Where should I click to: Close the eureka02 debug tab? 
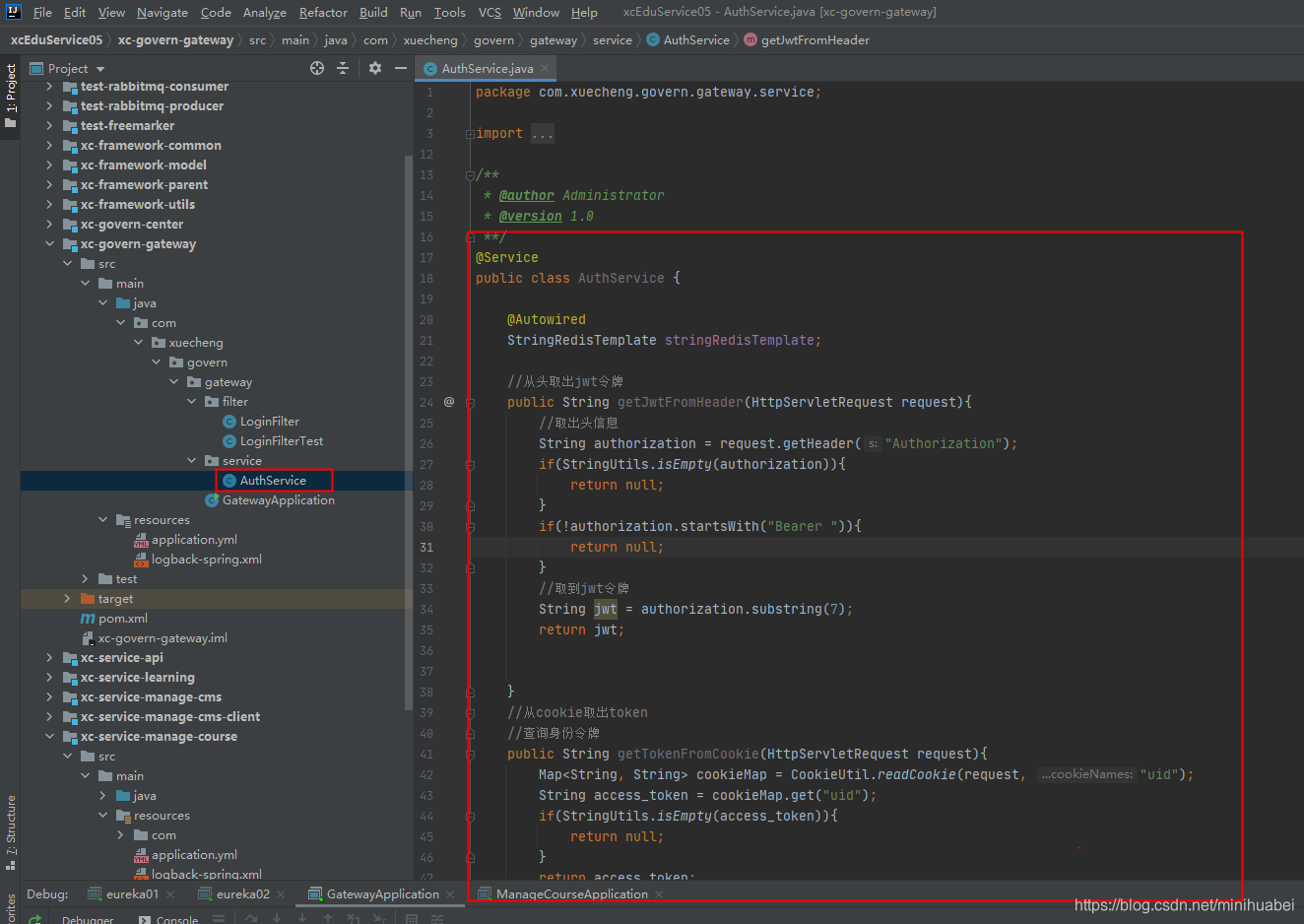[281, 894]
